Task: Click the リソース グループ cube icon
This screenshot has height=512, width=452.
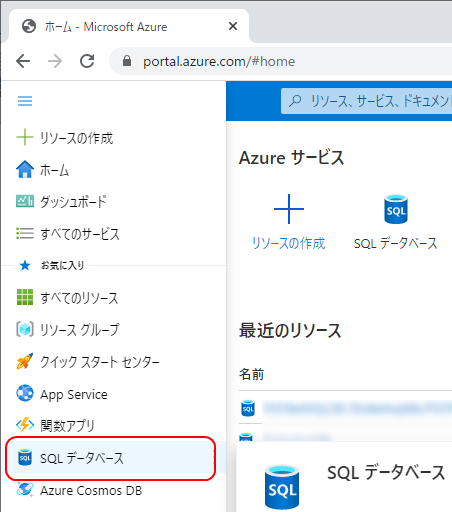Action: (25, 329)
